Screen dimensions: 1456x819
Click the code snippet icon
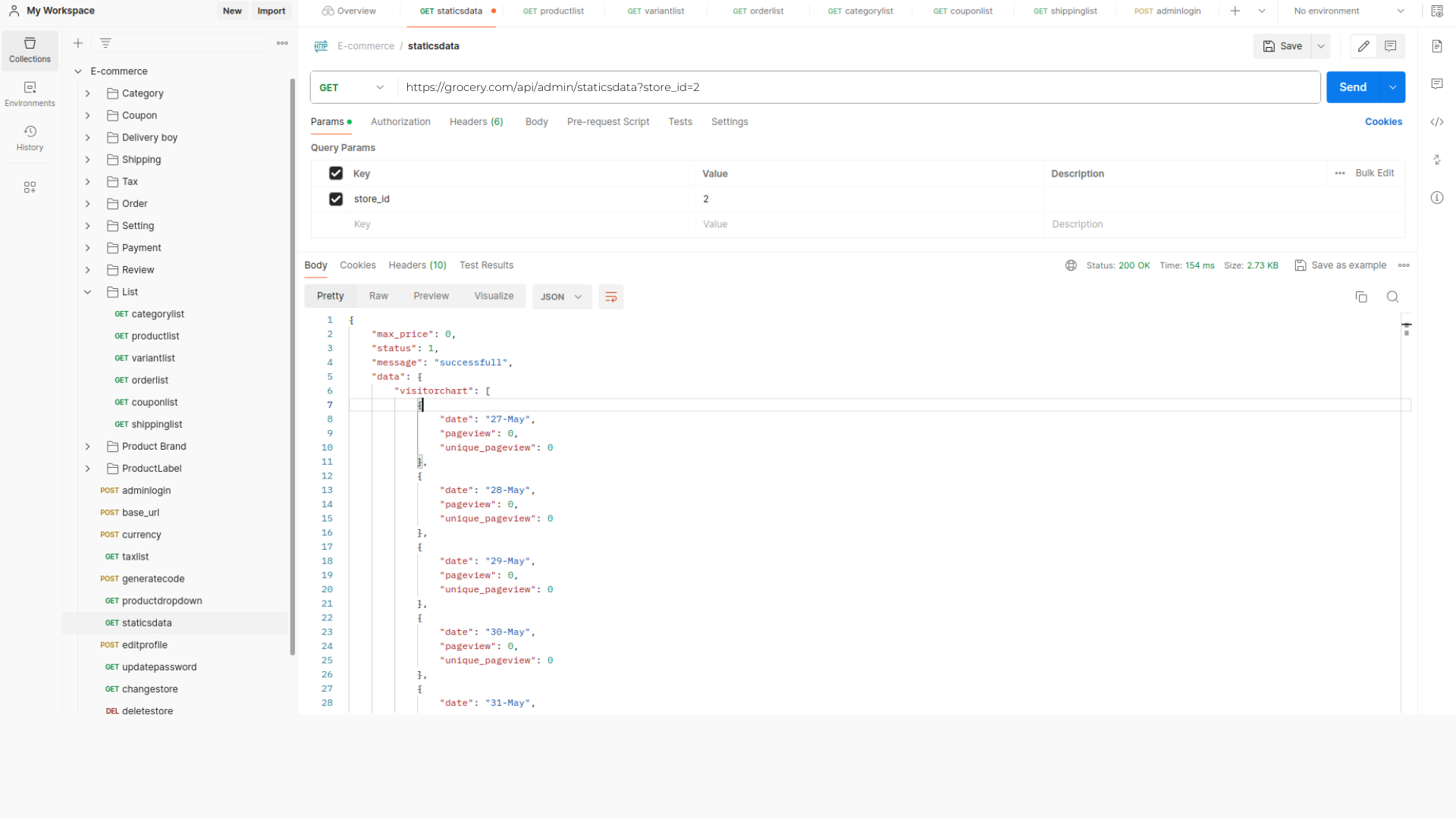tap(1437, 122)
